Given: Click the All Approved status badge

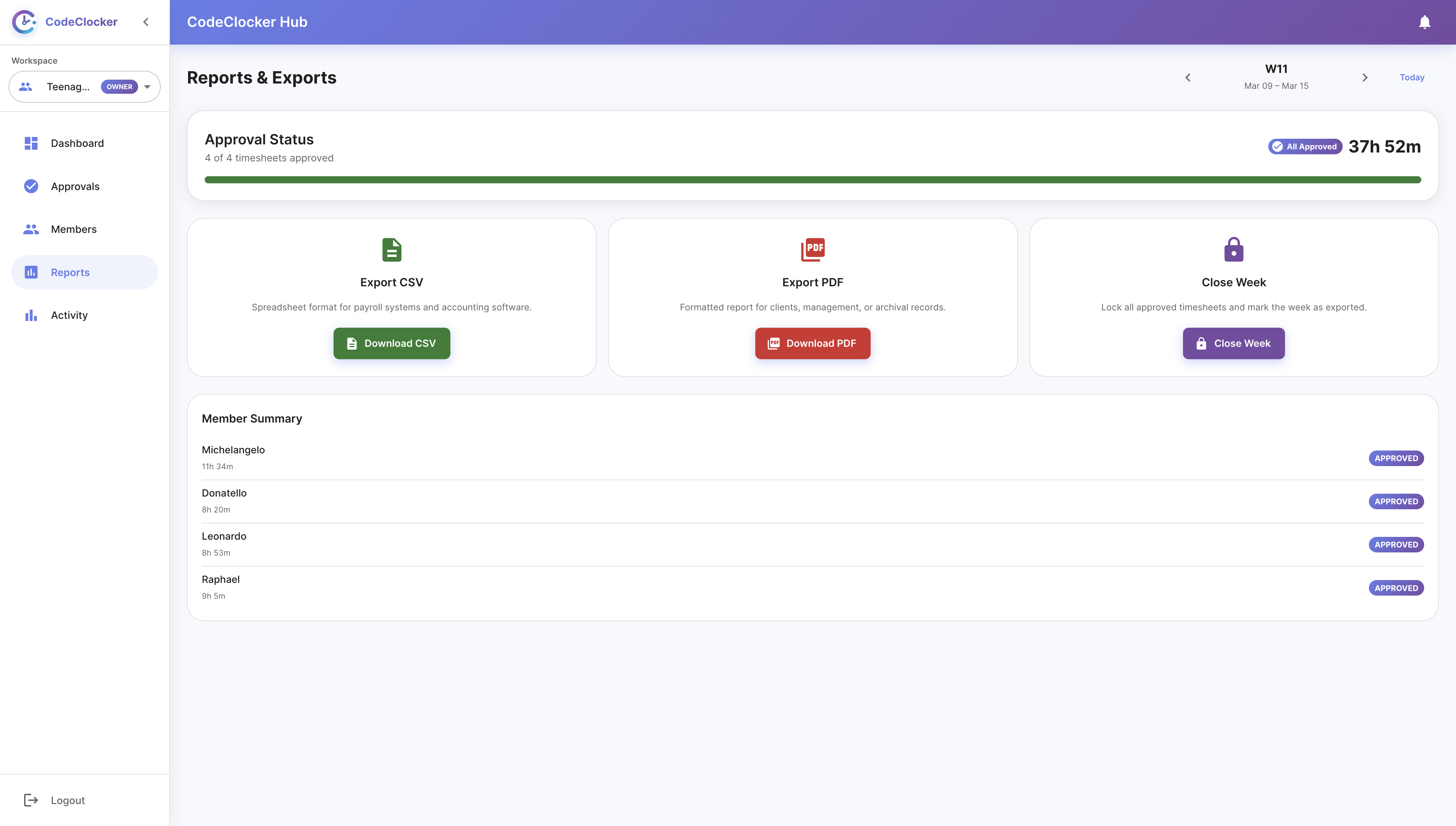Looking at the screenshot, I should (1304, 147).
